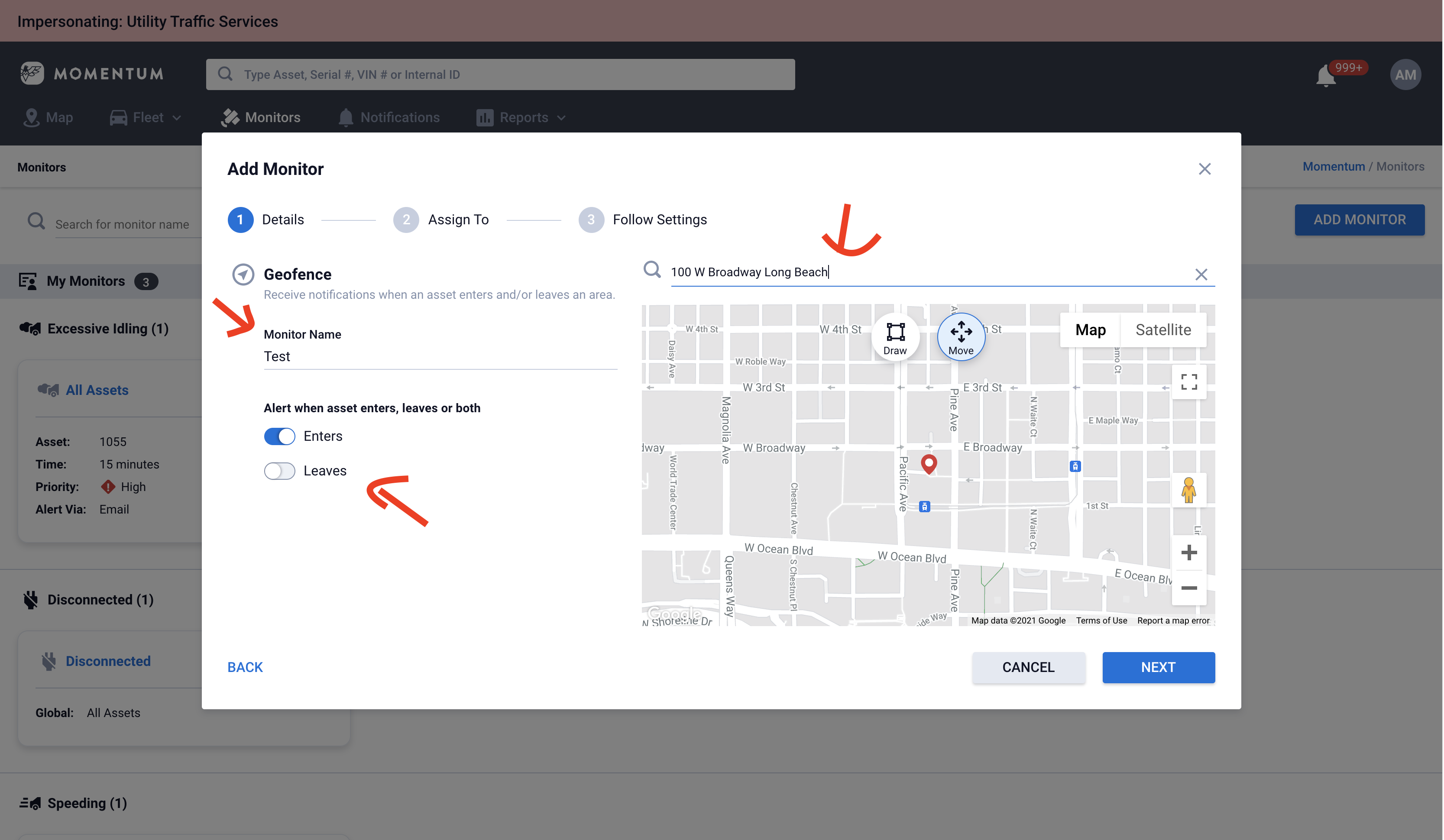Image resolution: width=1444 pixels, height=840 pixels.
Task: Expand the Reports dropdown menu
Action: pos(521,117)
